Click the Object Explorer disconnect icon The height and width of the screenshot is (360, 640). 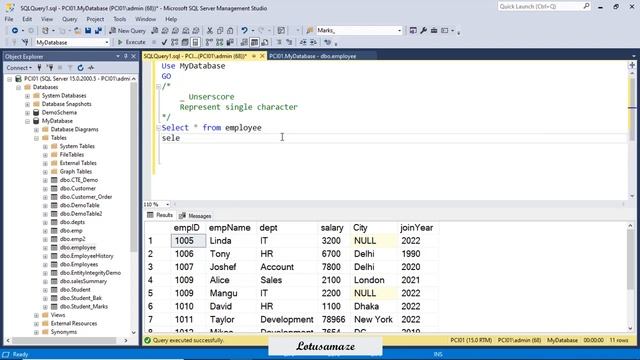pyautogui.click(x=50, y=68)
